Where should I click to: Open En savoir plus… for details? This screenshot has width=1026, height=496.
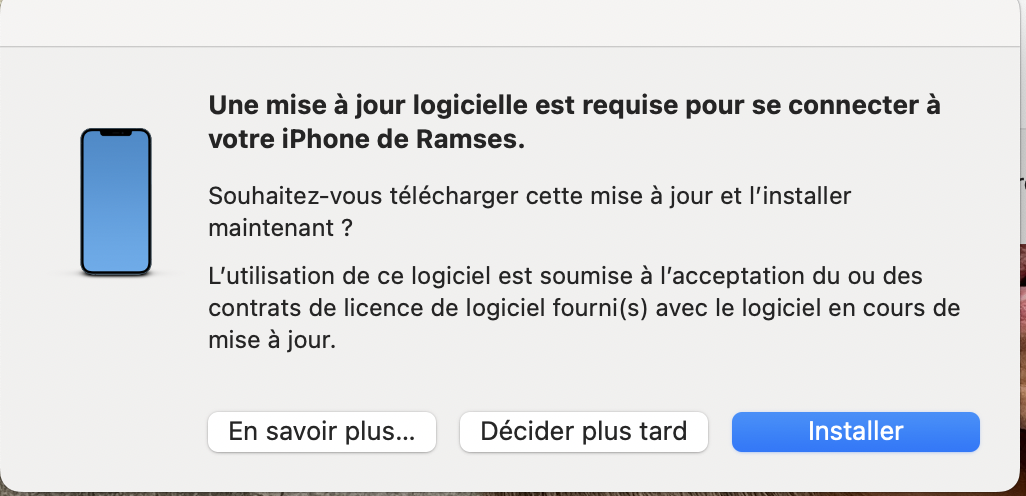point(321,432)
